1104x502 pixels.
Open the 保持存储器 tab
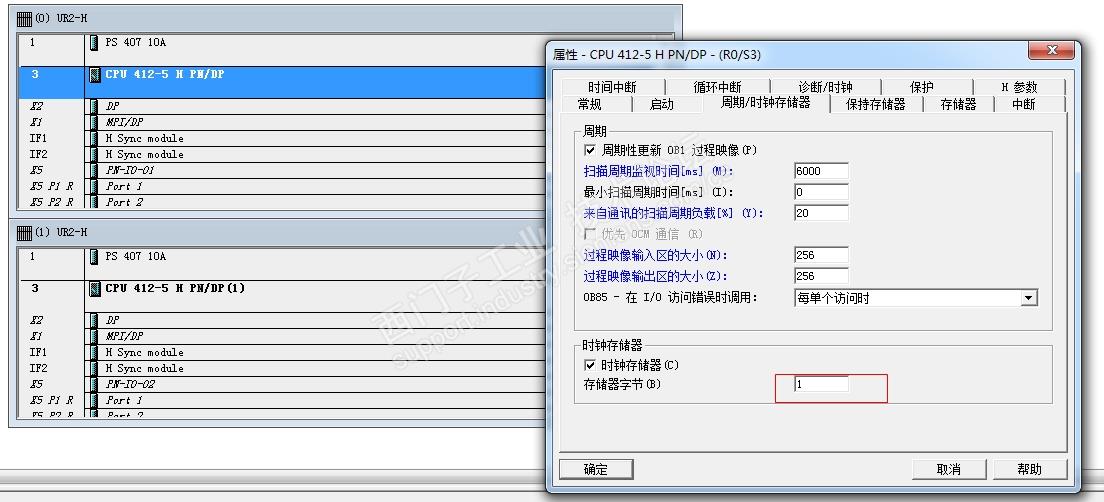point(875,104)
